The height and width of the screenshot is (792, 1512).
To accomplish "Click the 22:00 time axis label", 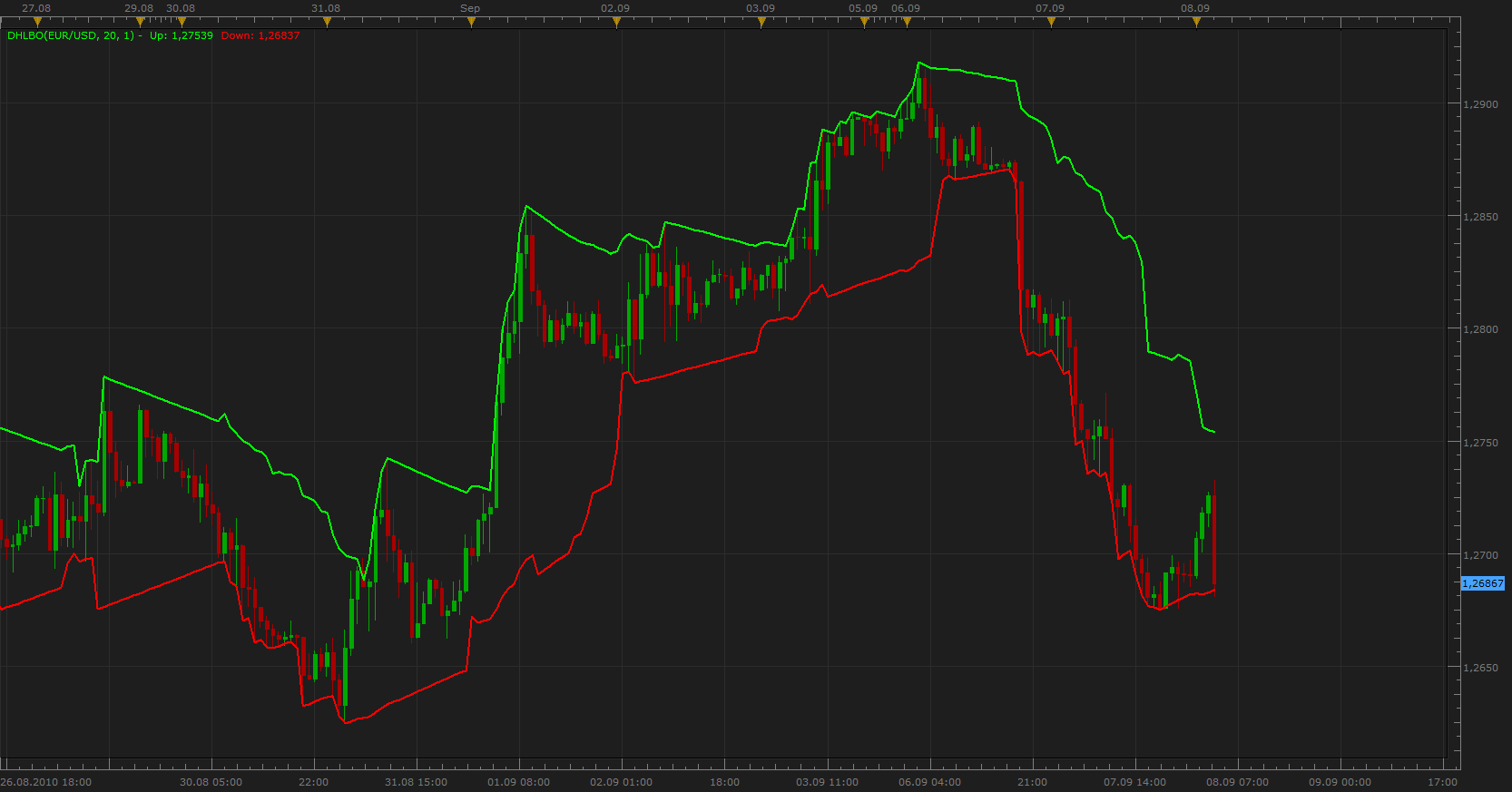I will pos(314,782).
